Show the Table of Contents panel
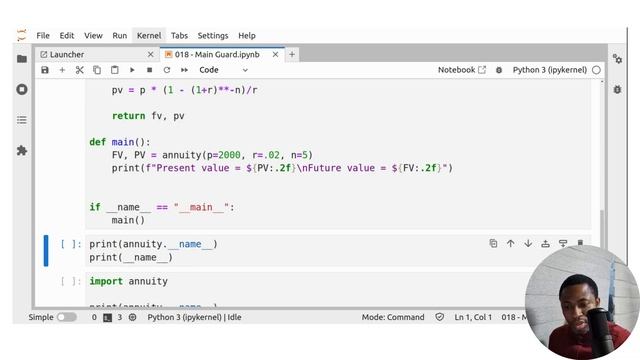Screen dimensions: 640x360 (22, 120)
